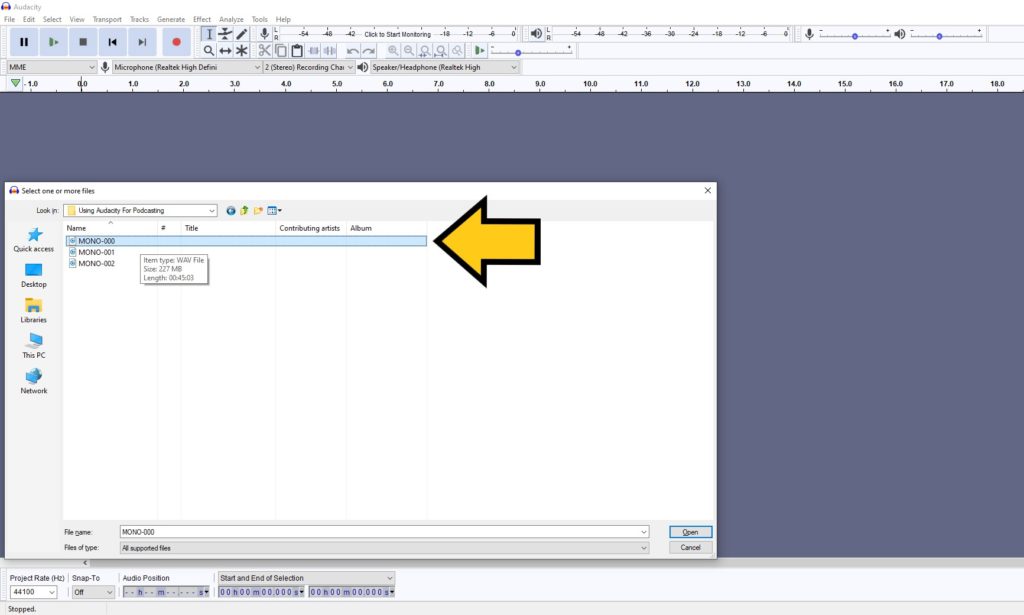This screenshot has width=1024, height=615.
Task: Open the Generate menu
Action: tap(171, 19)
